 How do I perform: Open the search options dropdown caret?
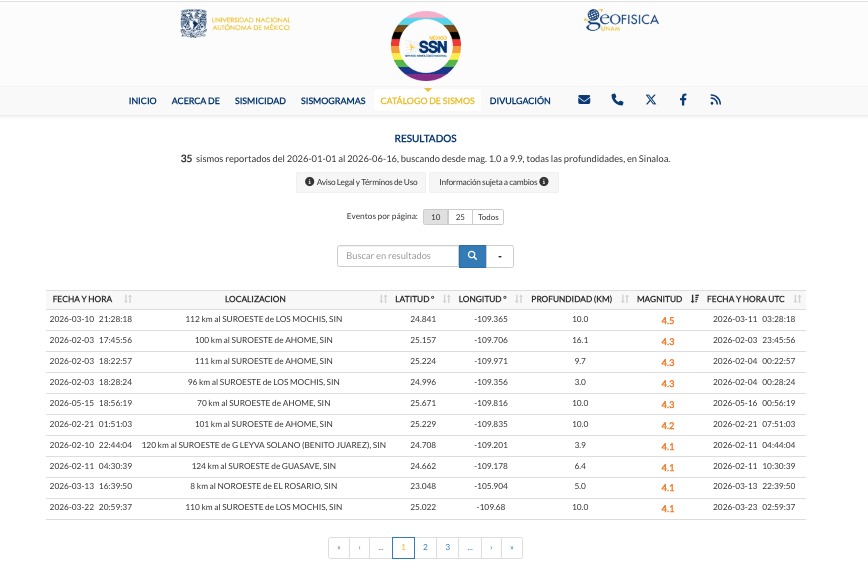[500, 256]
